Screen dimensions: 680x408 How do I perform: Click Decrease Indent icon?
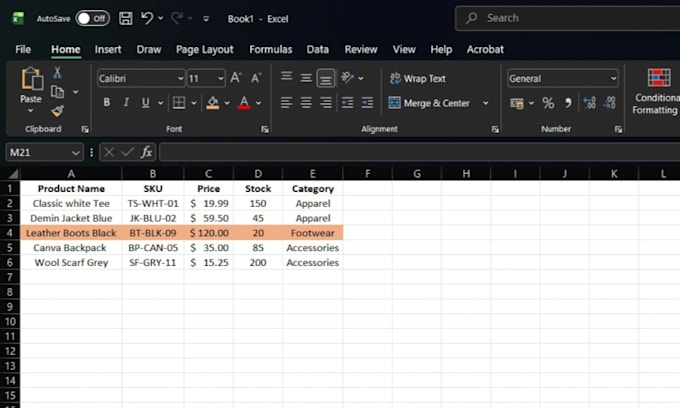tap(347, 103)
